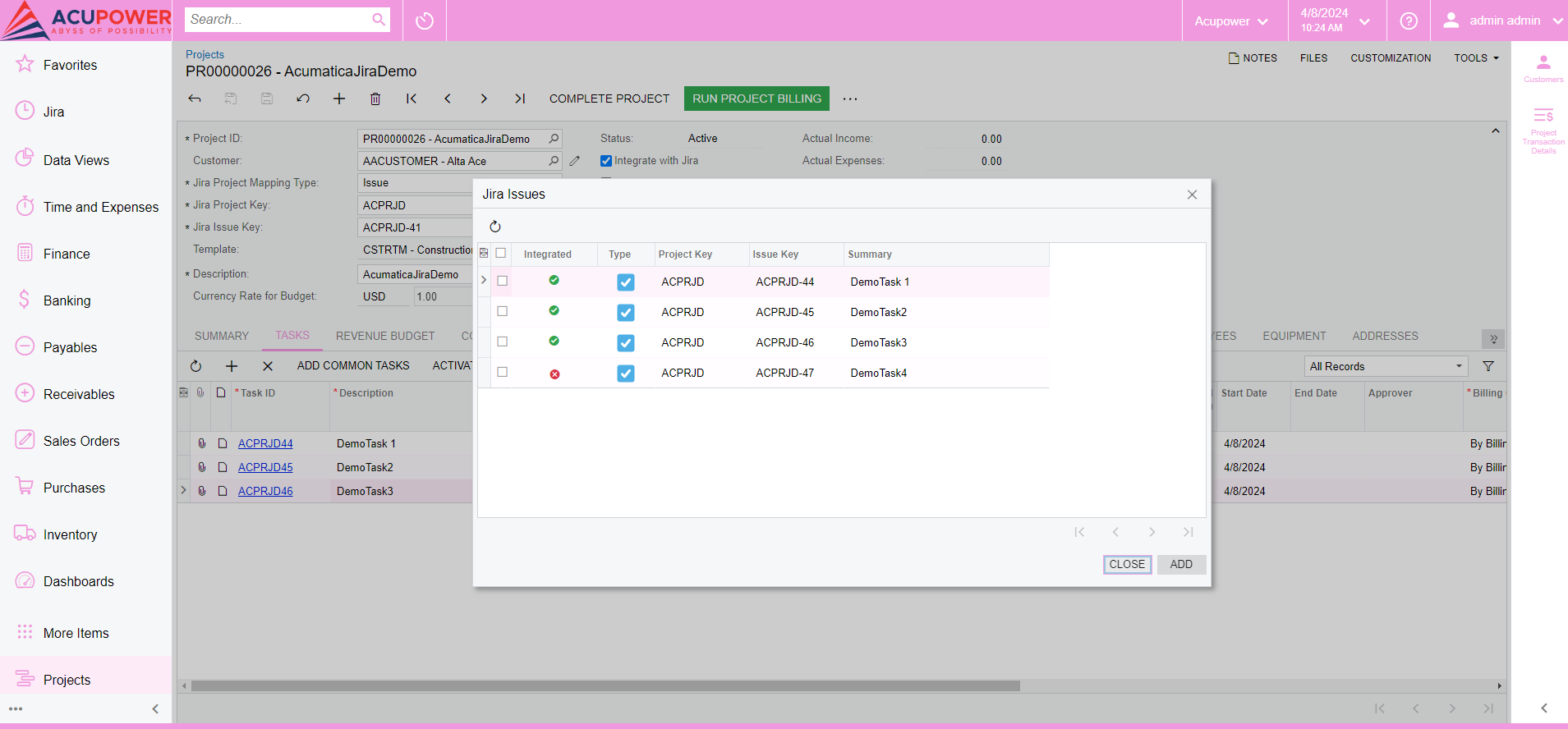Select the ACPRJD-47 row checkbox
This screenshot has height=729, width=1568.
[x=503, y=372]
